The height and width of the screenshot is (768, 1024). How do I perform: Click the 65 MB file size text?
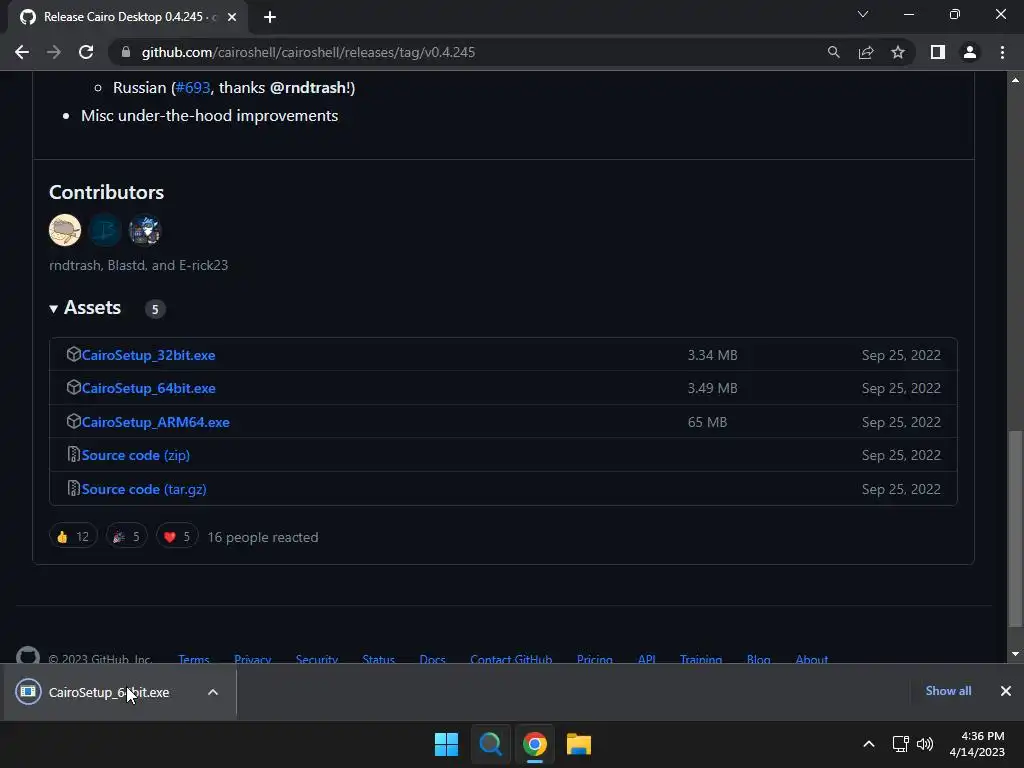pos(707,423)
